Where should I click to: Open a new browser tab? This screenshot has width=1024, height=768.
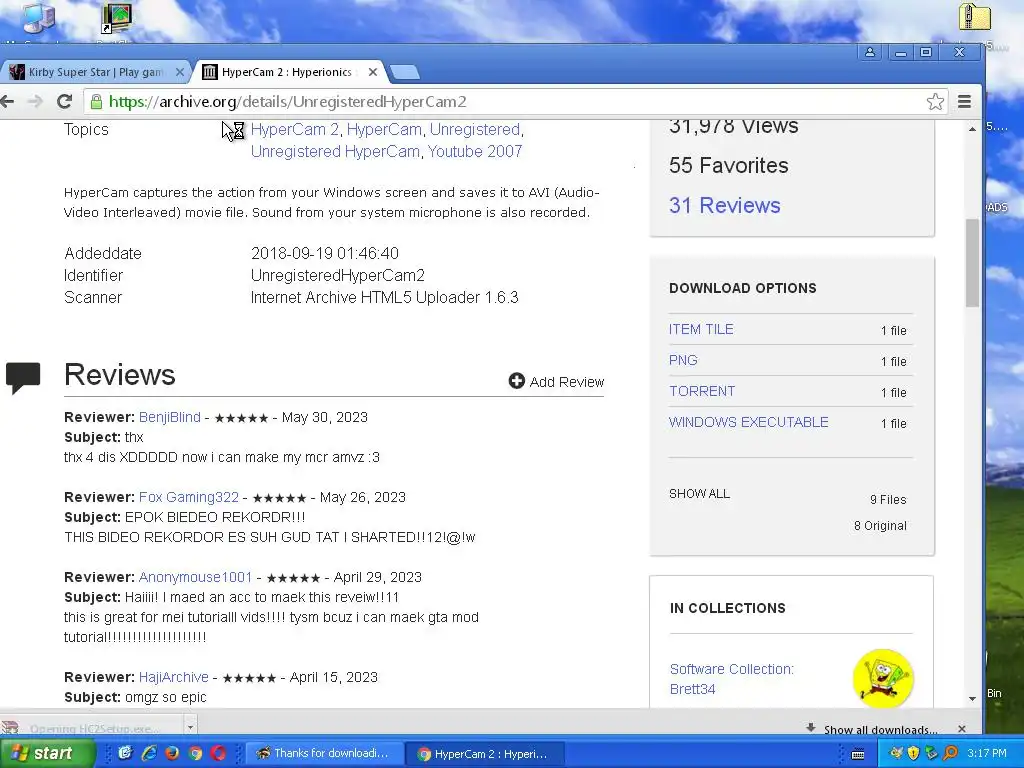(405, 72)
